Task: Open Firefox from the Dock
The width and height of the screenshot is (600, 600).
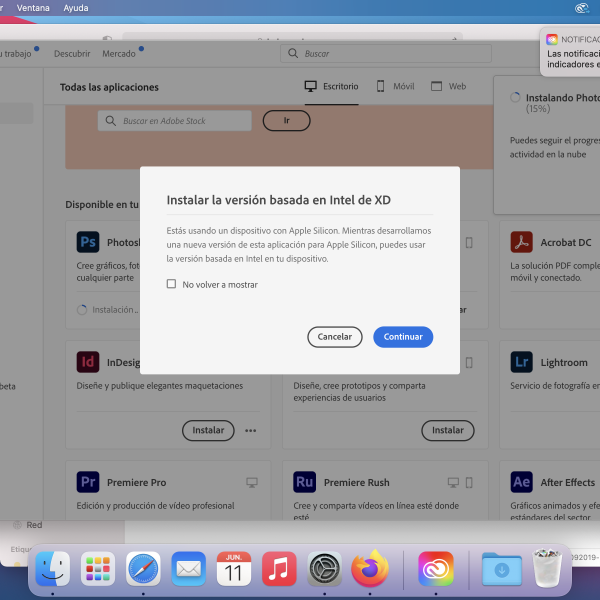Action: (x=370, y=569)
